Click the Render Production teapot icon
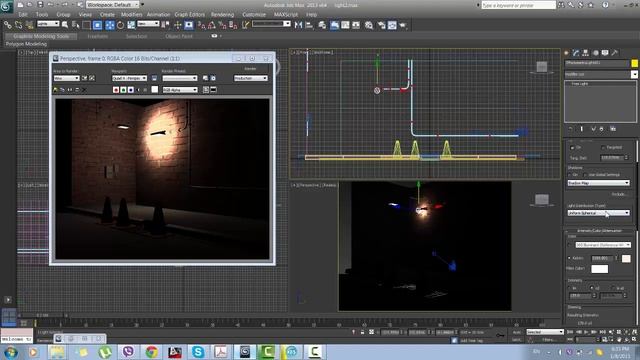Screen dimensions: 640x360 [403, 25]
